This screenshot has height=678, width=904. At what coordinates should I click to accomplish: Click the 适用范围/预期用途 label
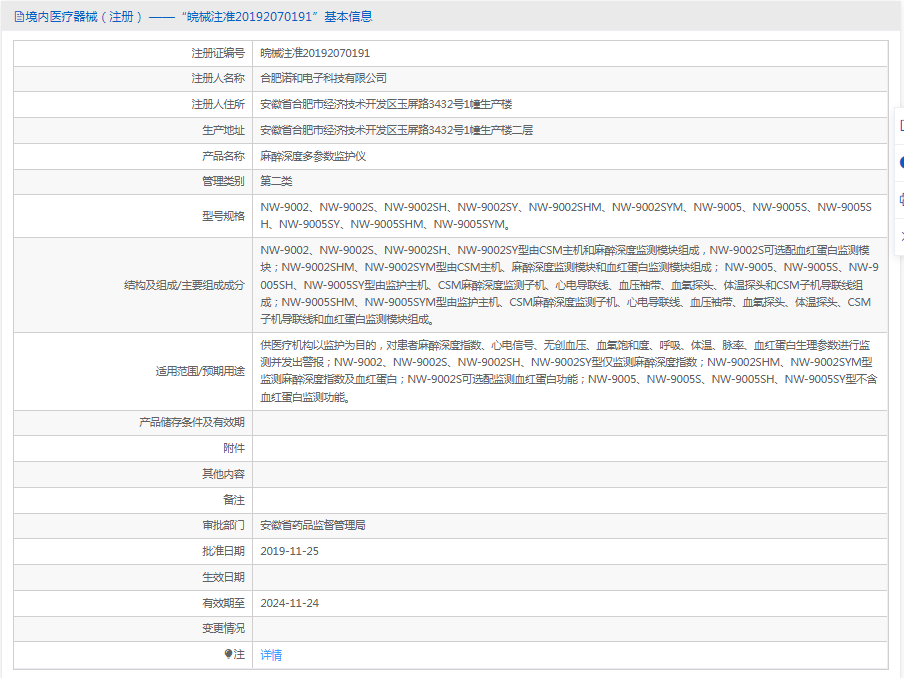(200, 371)
